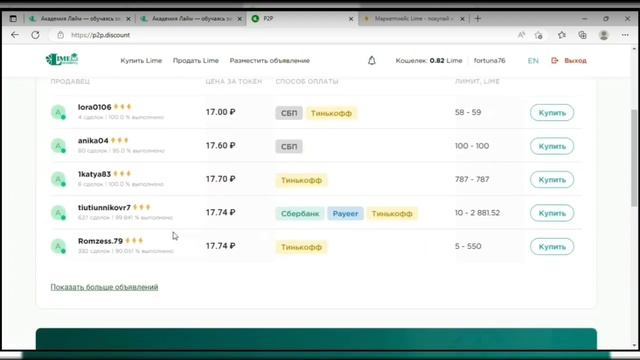Click seller name 1katya83
This screenshot has height=360, width=640.
pos(94,174)
